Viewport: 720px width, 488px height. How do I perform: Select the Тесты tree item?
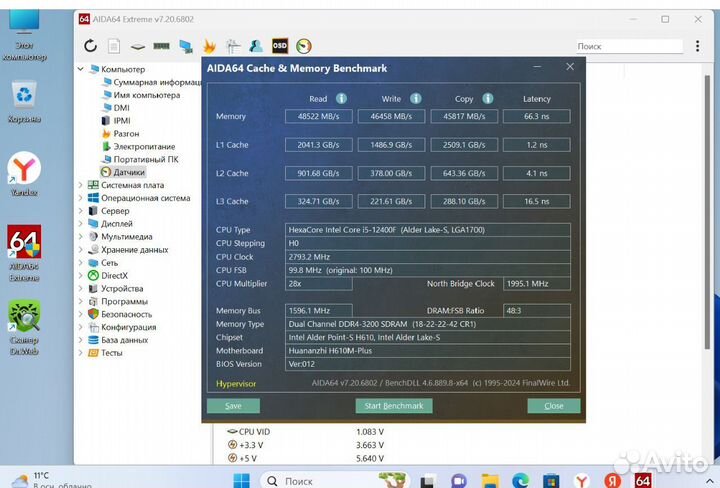[106, 353]
